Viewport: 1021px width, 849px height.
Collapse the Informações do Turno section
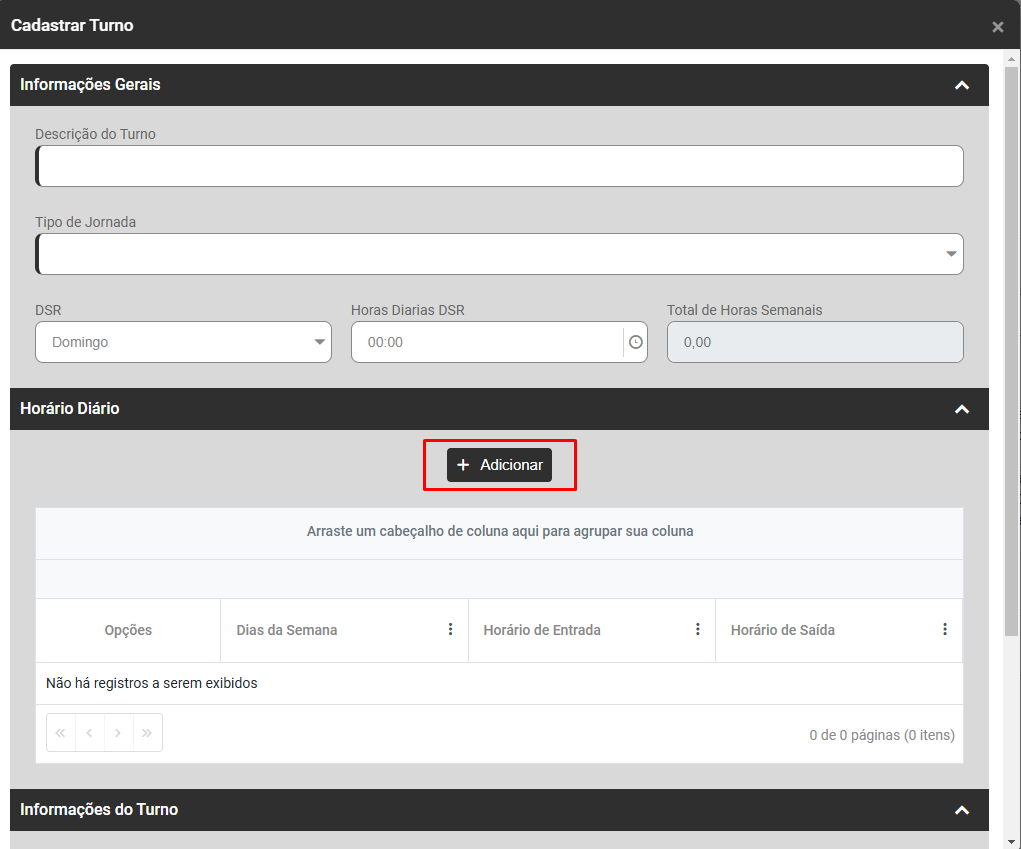coord(962,810)
